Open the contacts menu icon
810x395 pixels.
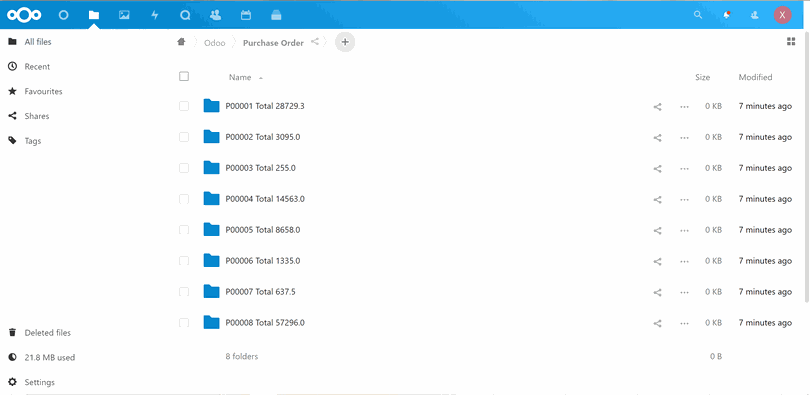click(755, 15)
